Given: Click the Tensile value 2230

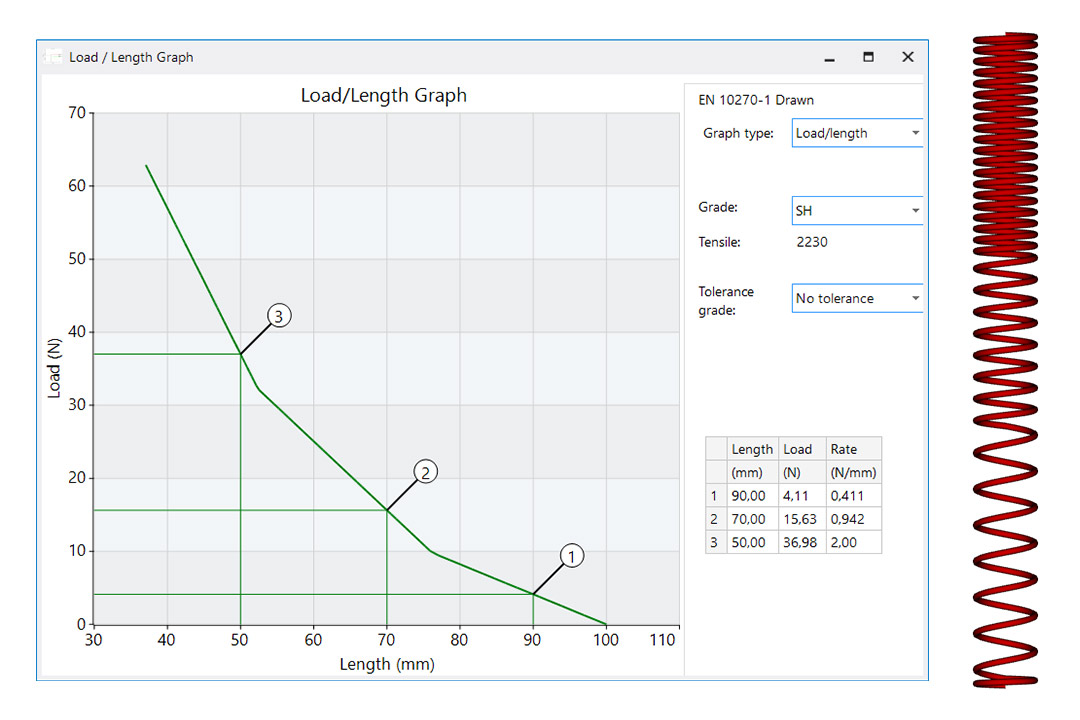Looking at the screenshot, I should tap(811, 242).
